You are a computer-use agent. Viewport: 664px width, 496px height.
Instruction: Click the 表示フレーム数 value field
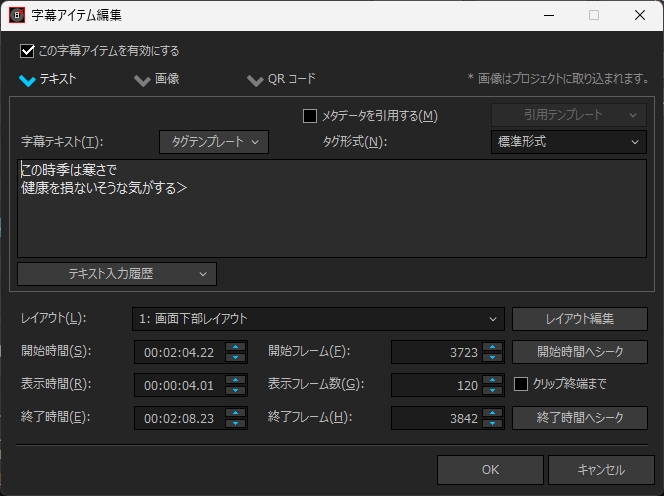[x=436, y=385]
